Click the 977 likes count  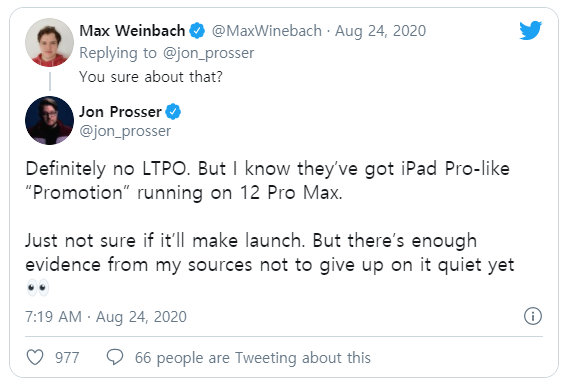pyautogui.click(x=67, y=358)
